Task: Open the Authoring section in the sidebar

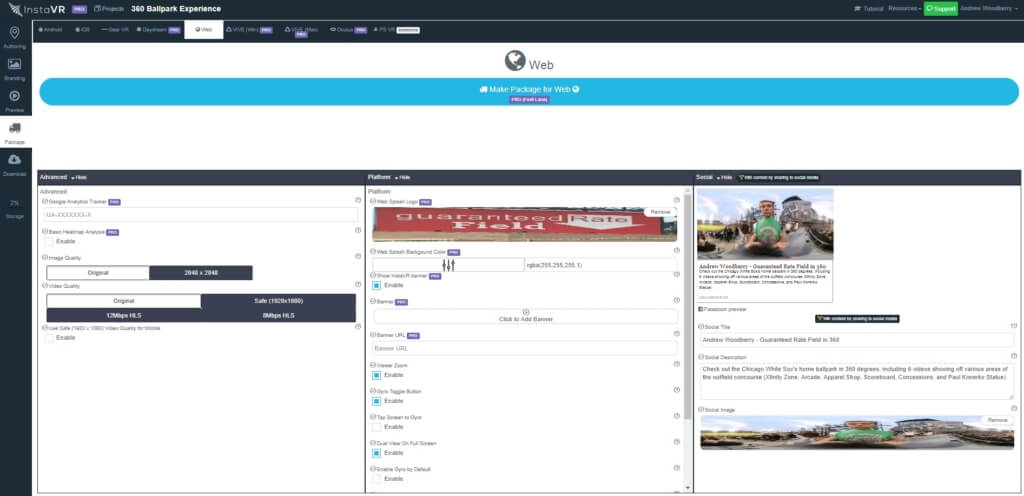Action: [x=14, y=37]
